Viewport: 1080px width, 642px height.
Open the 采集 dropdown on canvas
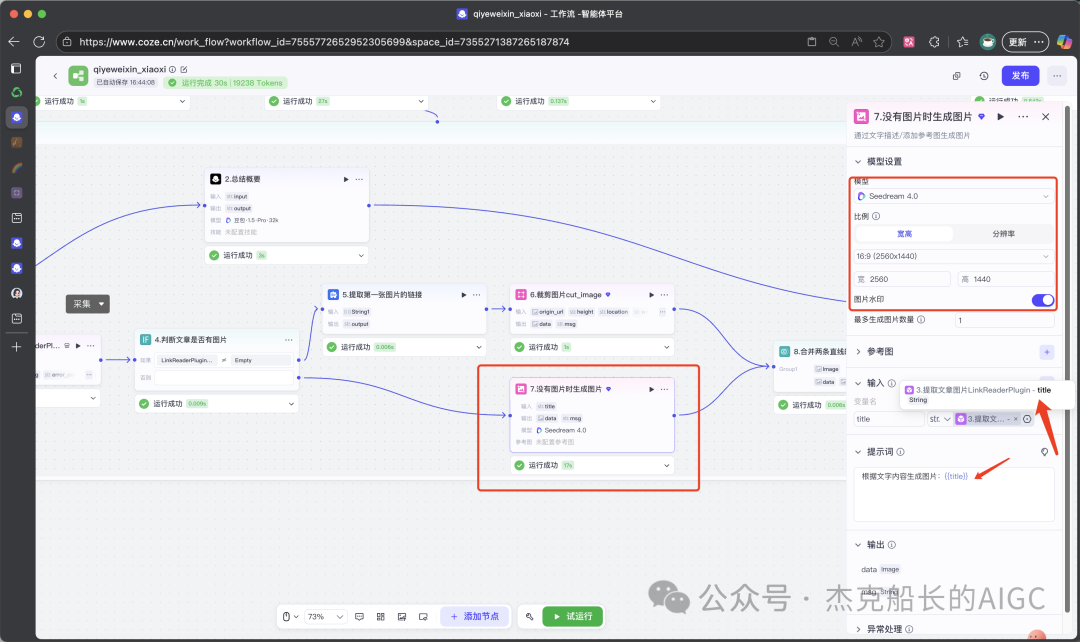(88, 304)
